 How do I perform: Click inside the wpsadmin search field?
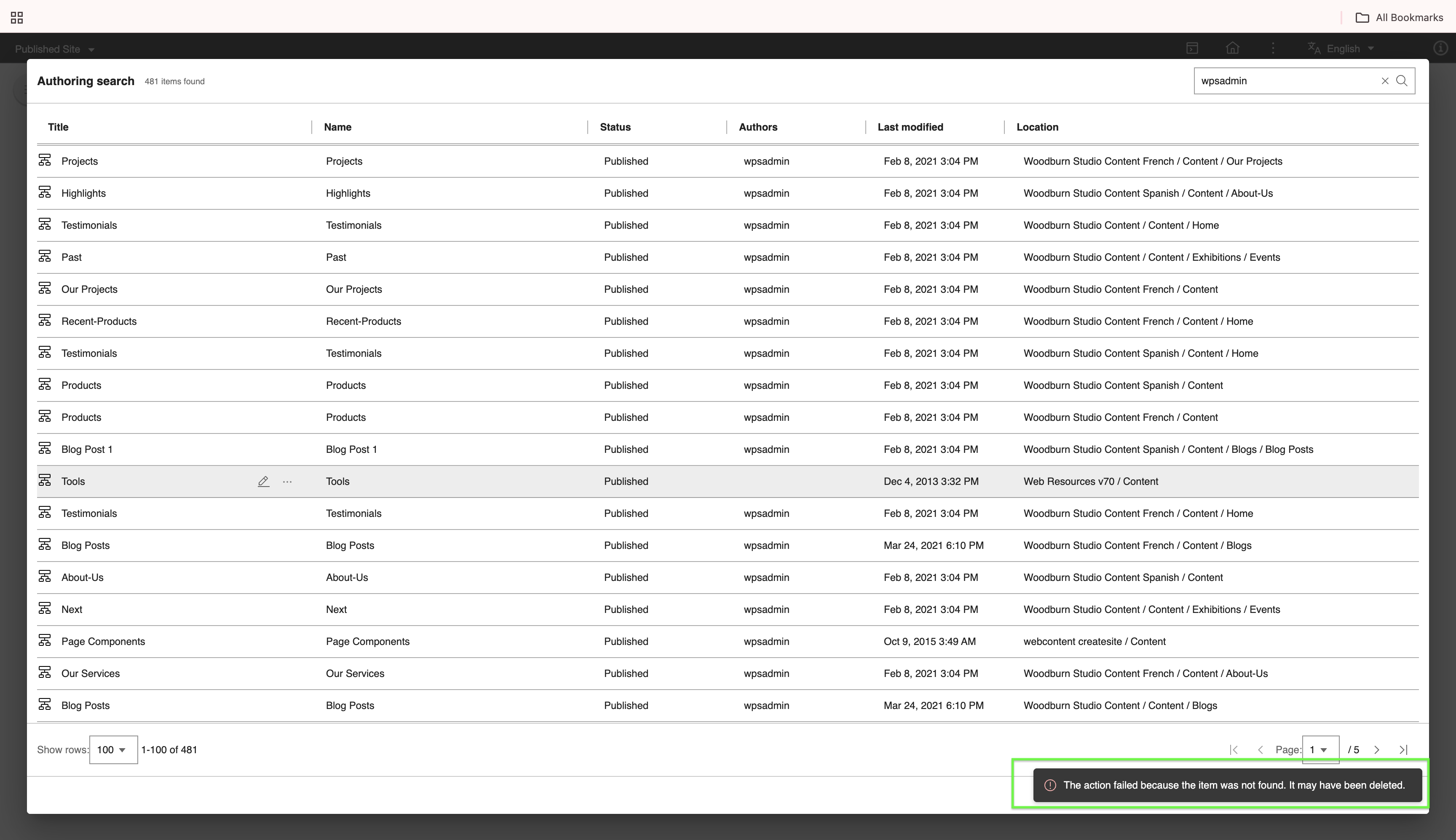(x=1286, y=81)
